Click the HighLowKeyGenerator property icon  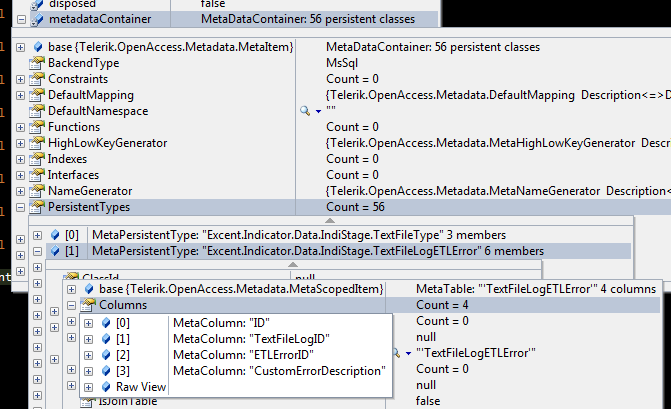pos(39,143)
